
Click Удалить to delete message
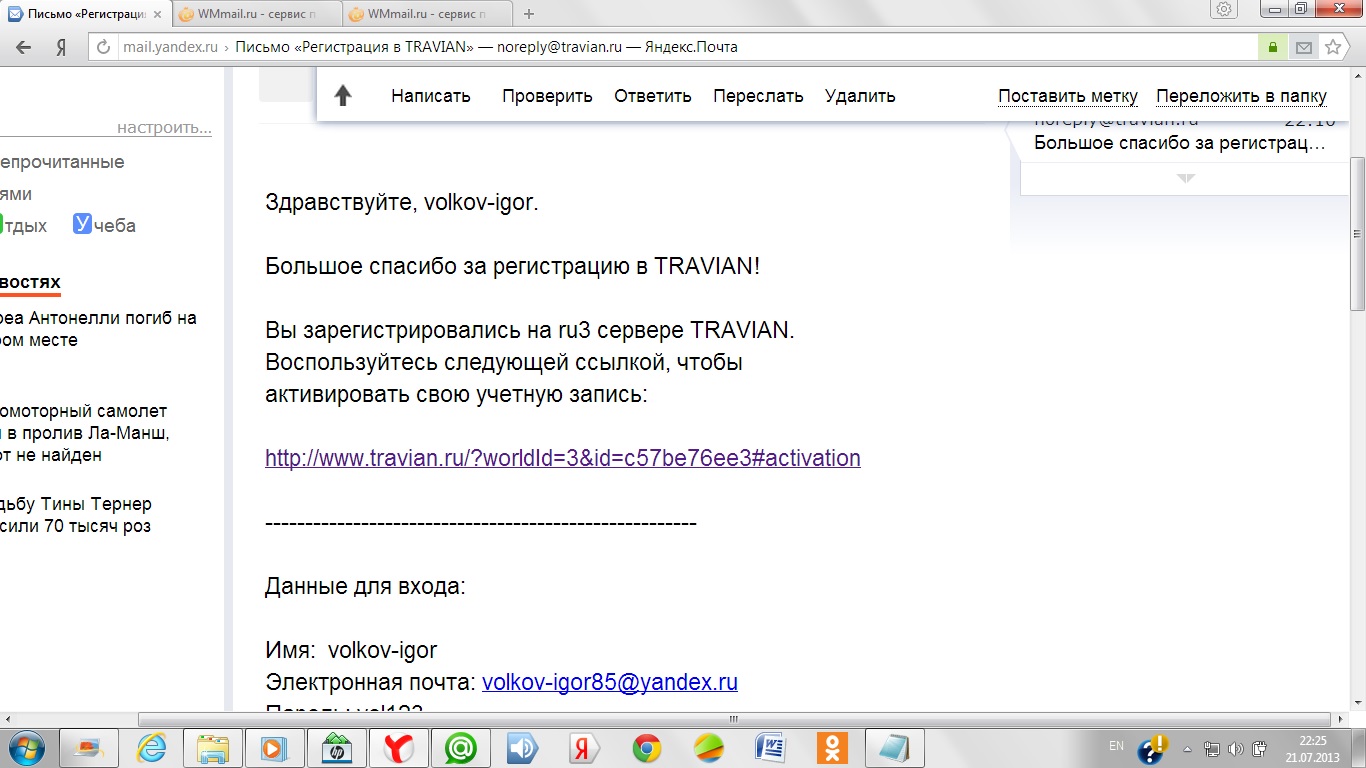pos(860,96)
